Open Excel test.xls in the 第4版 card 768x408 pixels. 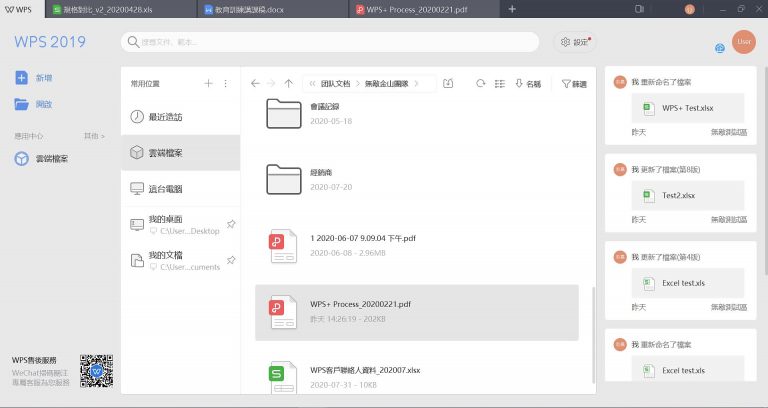click(688, 283)
